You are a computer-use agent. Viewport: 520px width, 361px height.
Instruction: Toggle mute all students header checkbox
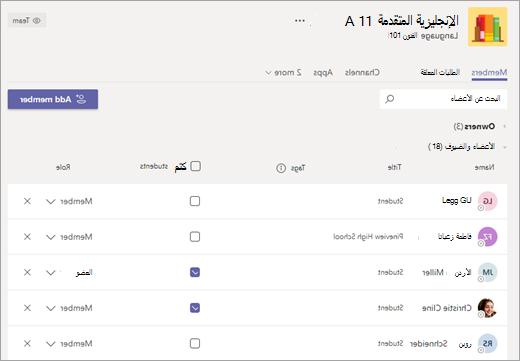click(195, 166)
